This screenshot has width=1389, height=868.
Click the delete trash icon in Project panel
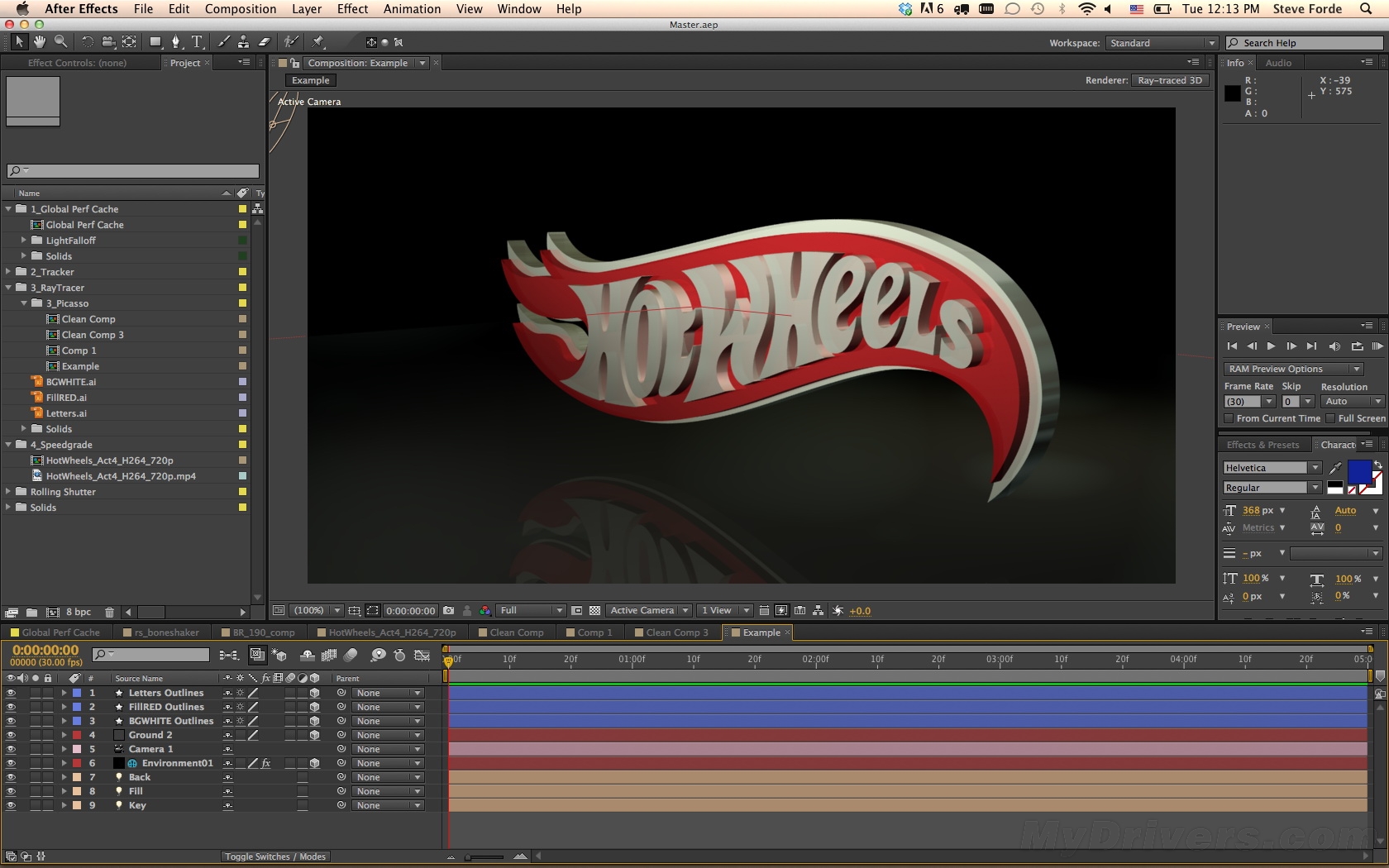[x=109, y=613]
